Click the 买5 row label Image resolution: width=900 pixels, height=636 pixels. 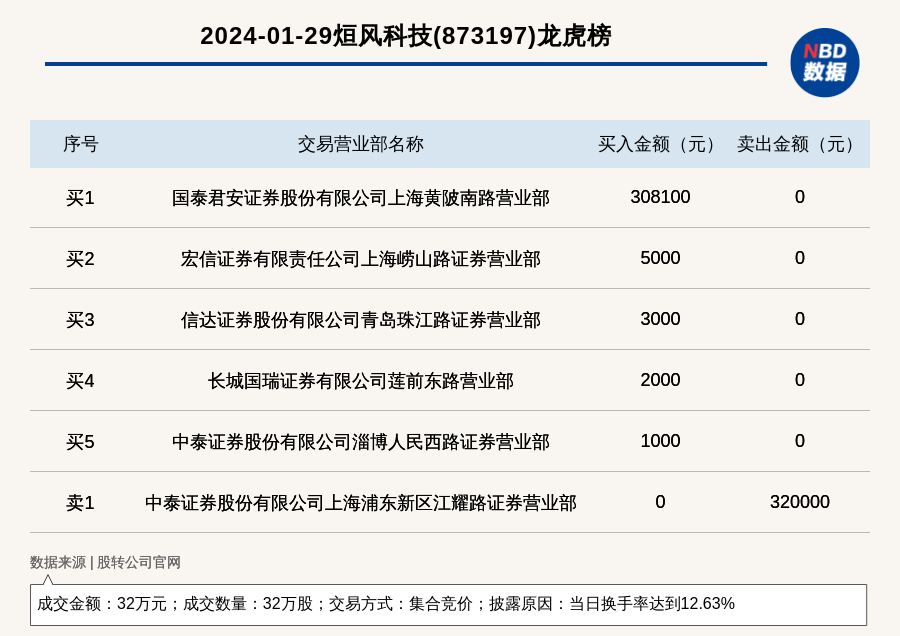point(80,442)
